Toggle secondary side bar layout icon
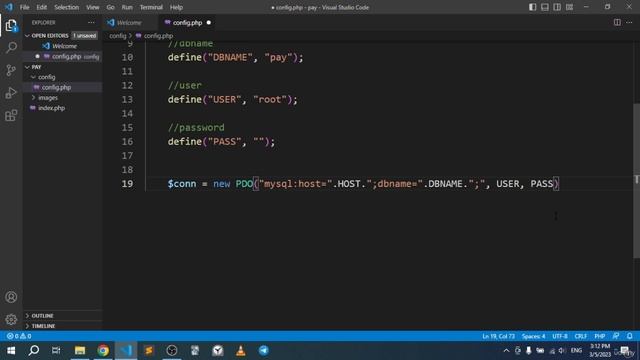The width and height of the screenshot is (640, 360). 557,7
